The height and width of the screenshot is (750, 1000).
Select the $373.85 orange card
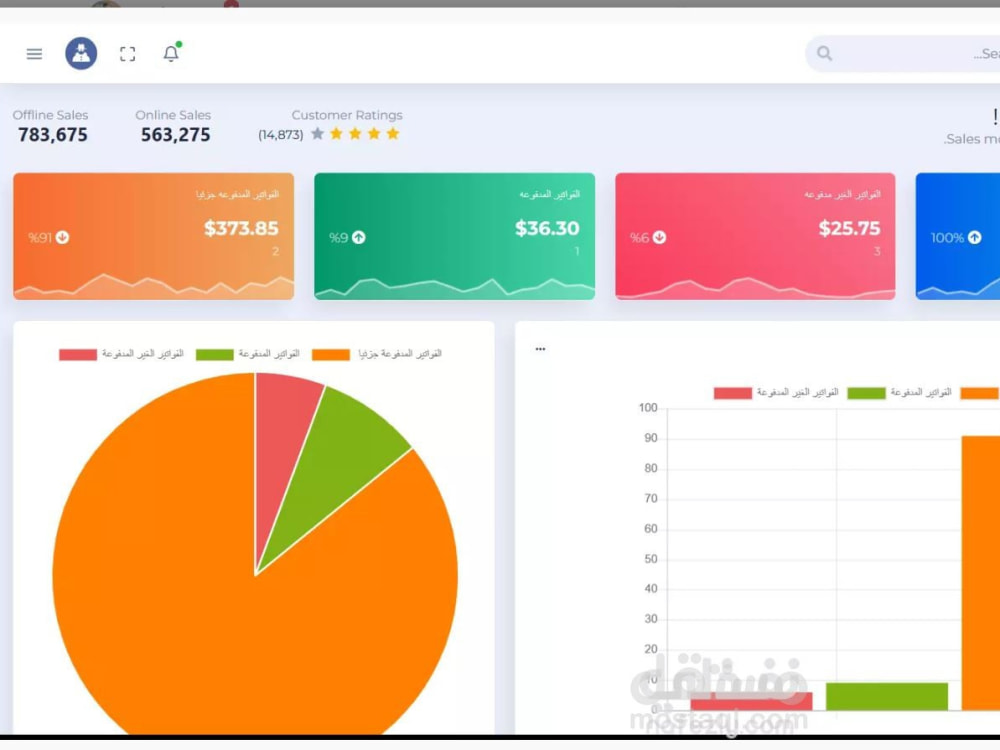[154, 236]
